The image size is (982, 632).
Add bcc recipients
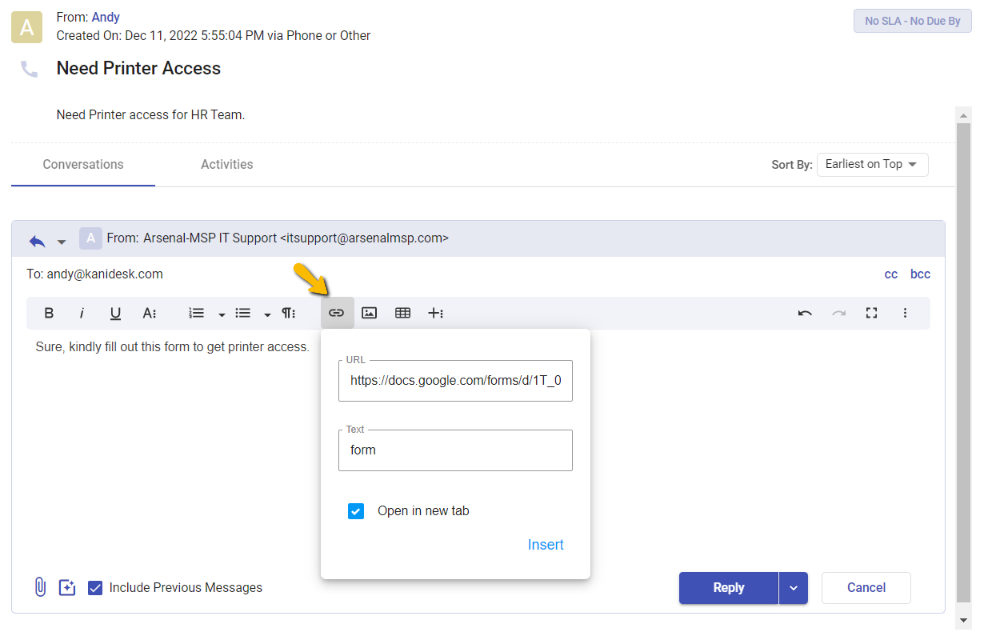click(920, 274)
